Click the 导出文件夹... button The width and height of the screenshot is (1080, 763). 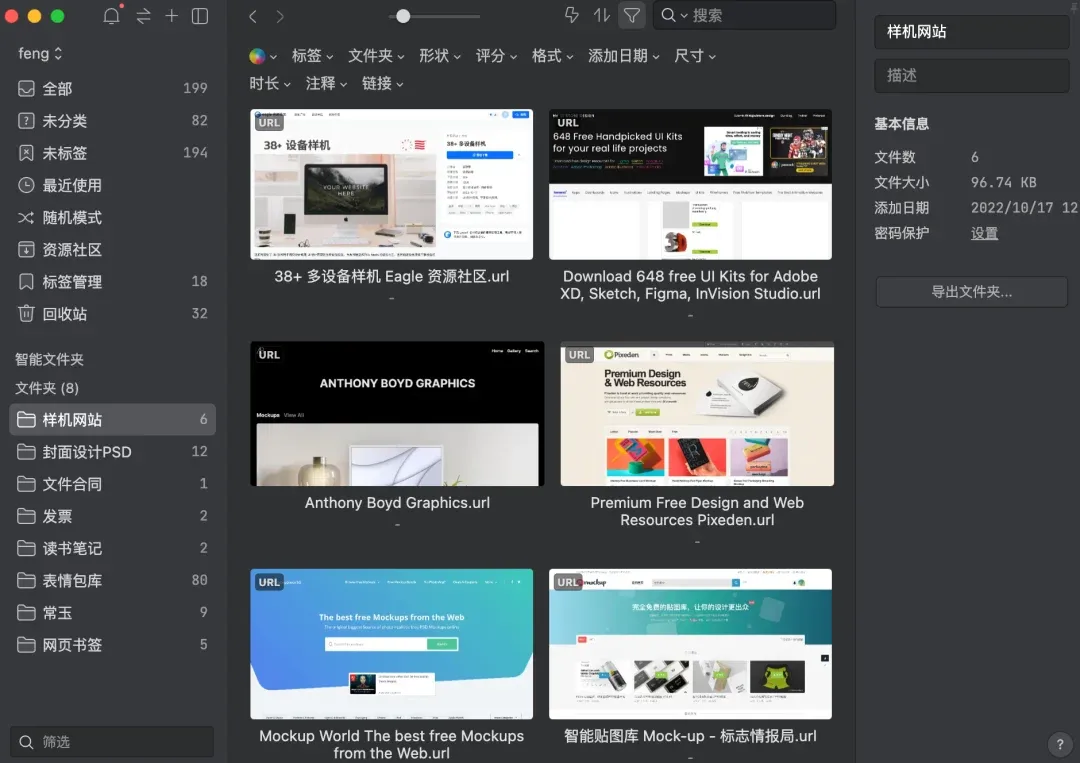click(x=971, y=292)
